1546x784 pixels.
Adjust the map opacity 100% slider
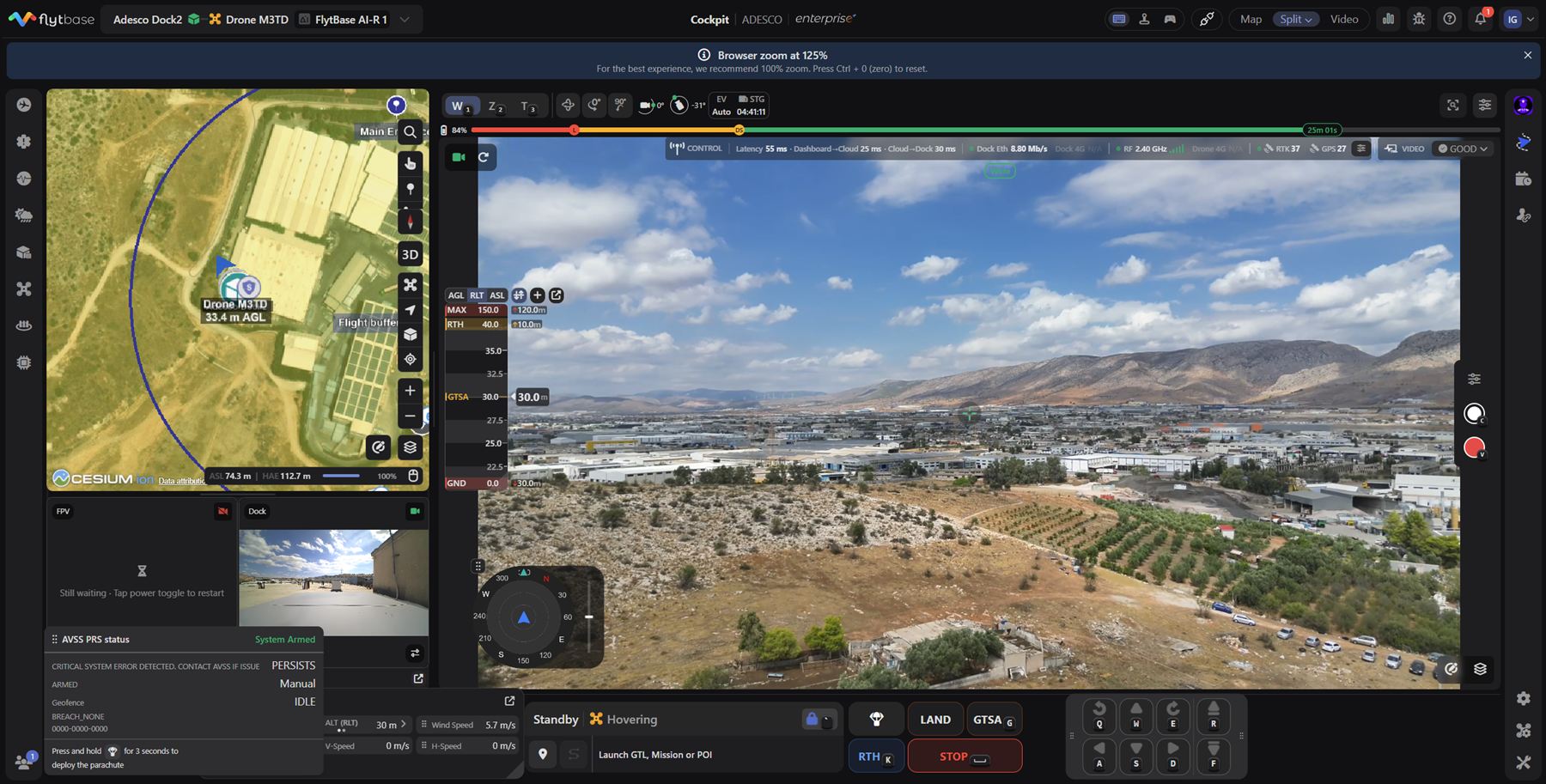click(341, 476)
